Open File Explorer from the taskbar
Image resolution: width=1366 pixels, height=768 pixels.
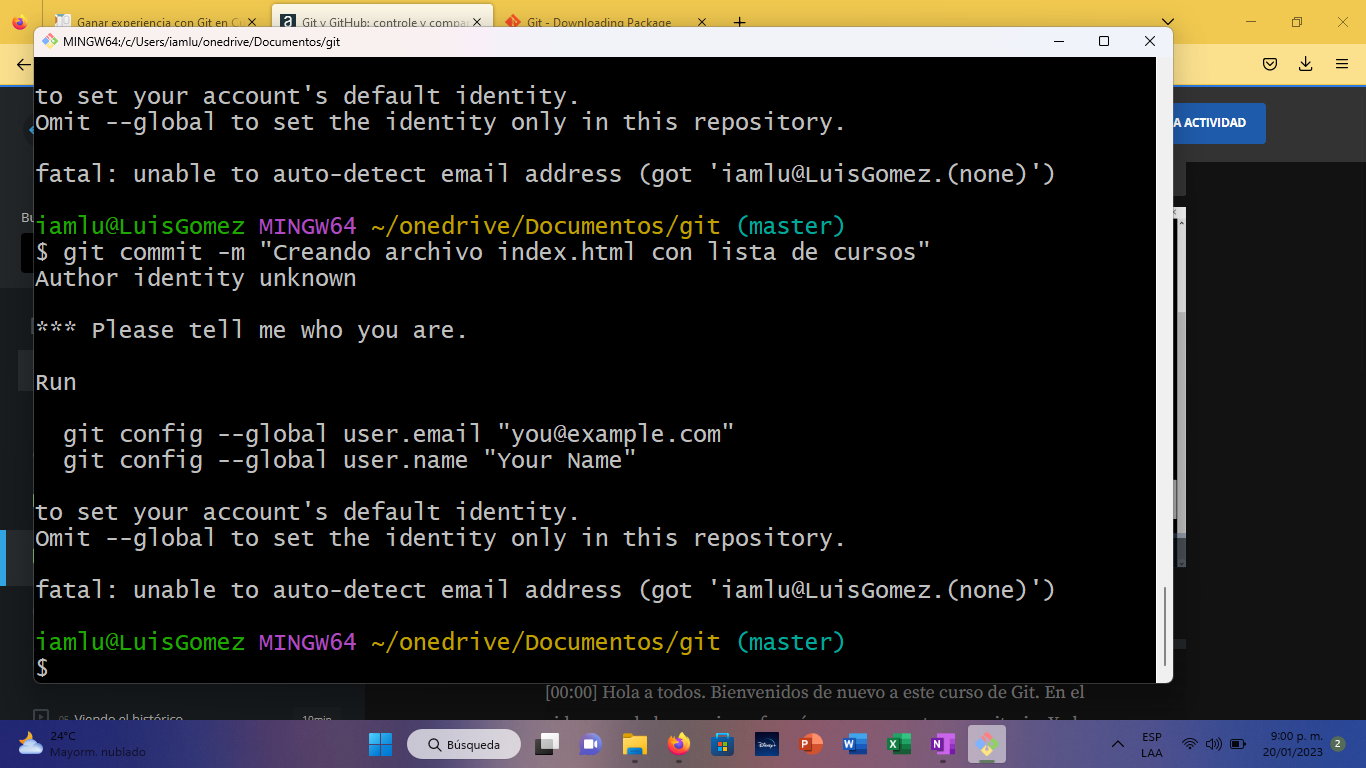pos(635,744)
